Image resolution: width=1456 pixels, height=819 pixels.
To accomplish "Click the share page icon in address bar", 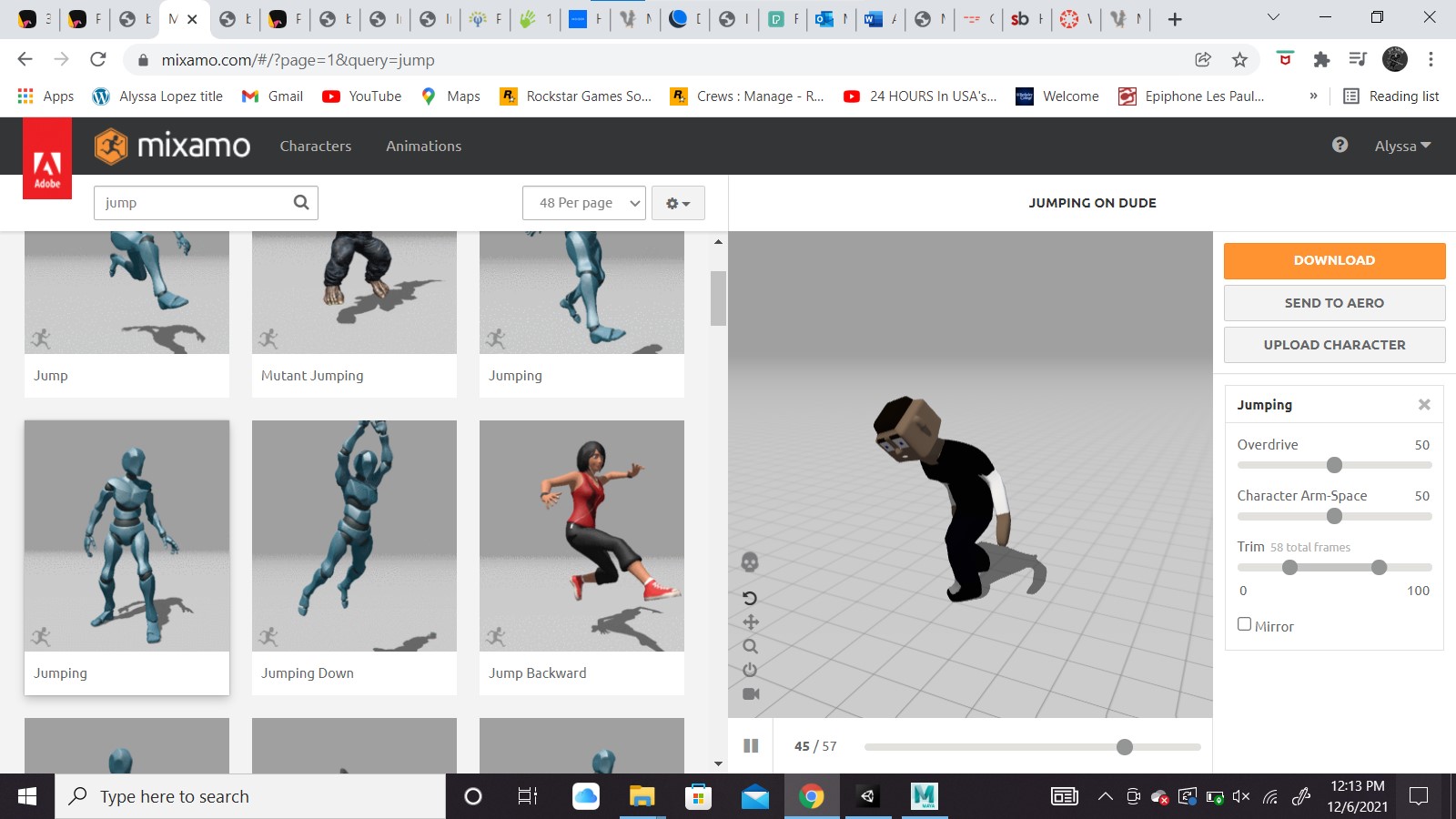I will point(1203,59).
